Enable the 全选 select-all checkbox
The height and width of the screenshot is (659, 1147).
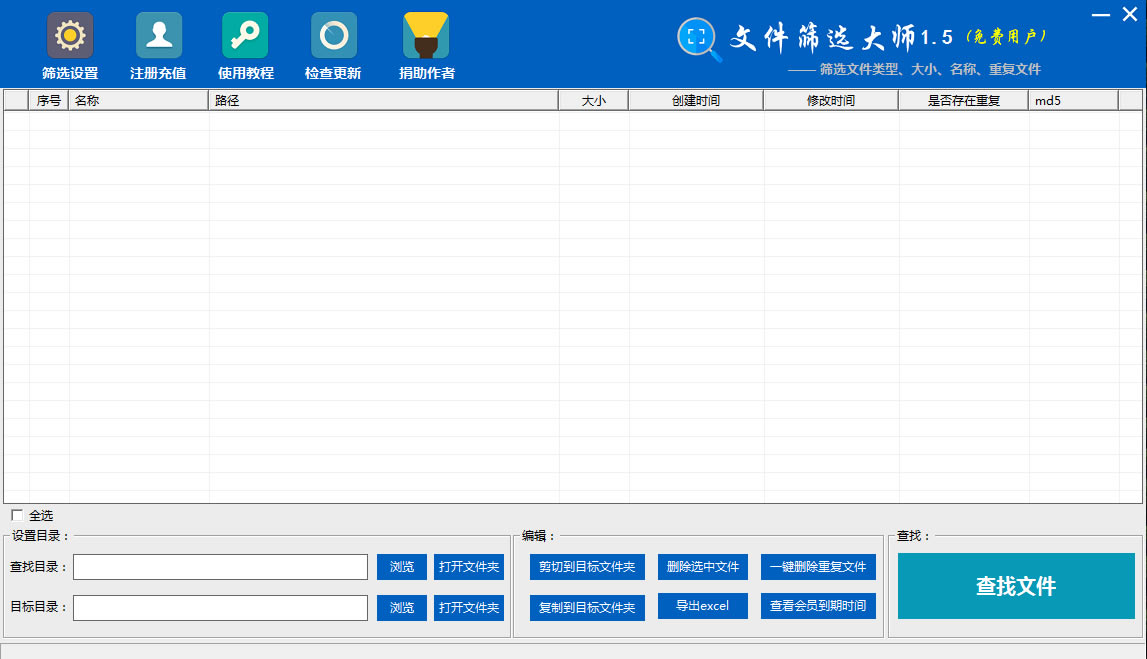pyautogui.click(x=17, y=514)
